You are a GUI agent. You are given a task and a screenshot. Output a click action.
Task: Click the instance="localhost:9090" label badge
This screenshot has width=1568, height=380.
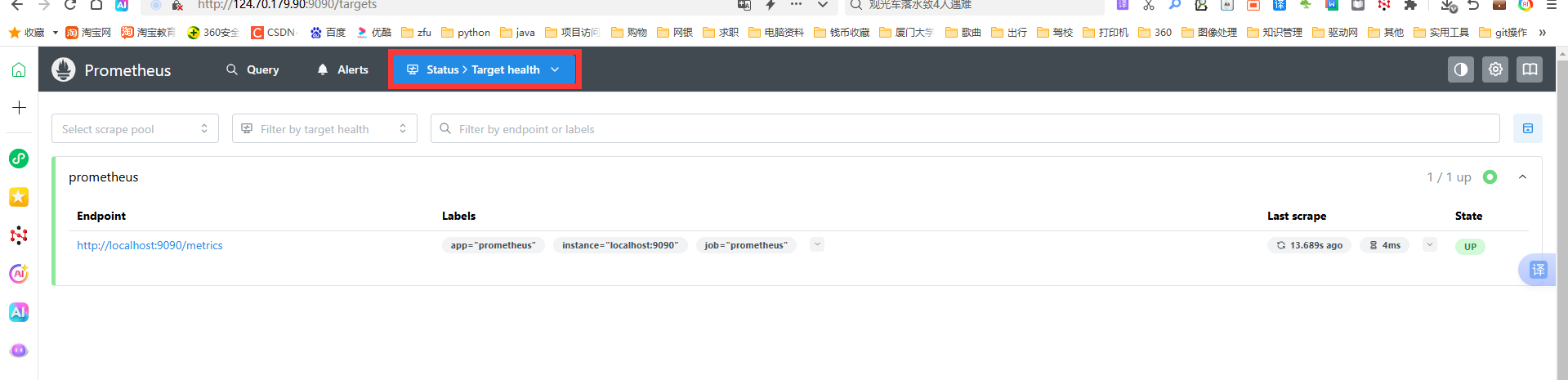pos(620,245)
